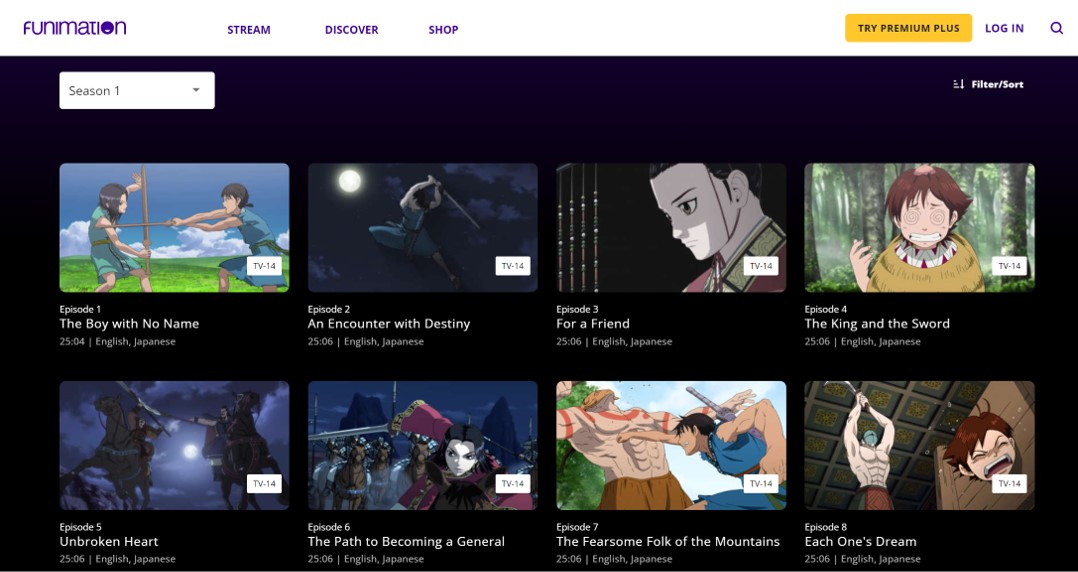This screenshot has height=572, width=1078.
Task: Open Episode 4 dizzy-eyed character thumbnail
Action: click(919, 228)
